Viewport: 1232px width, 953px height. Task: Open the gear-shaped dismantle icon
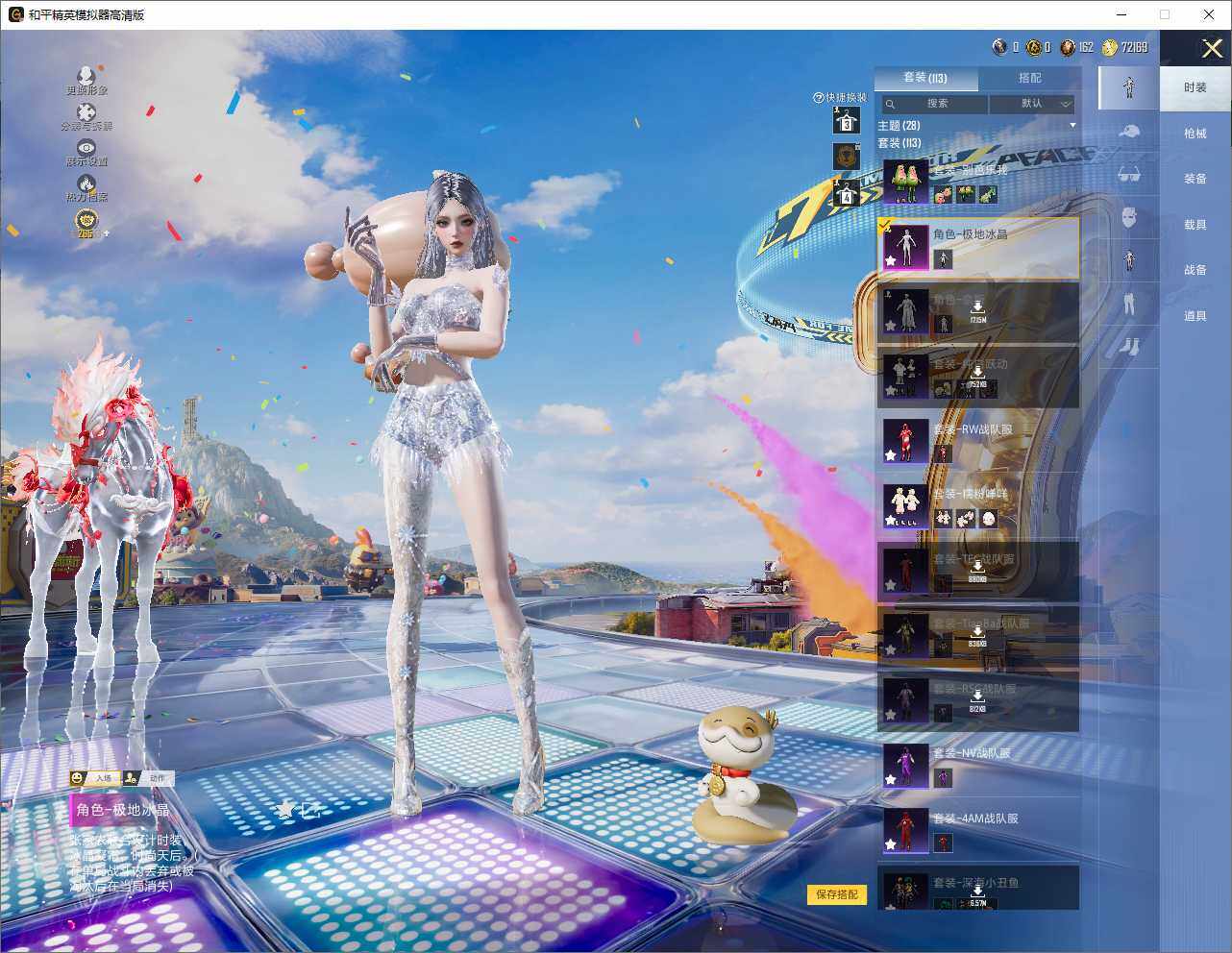[86, 112]
